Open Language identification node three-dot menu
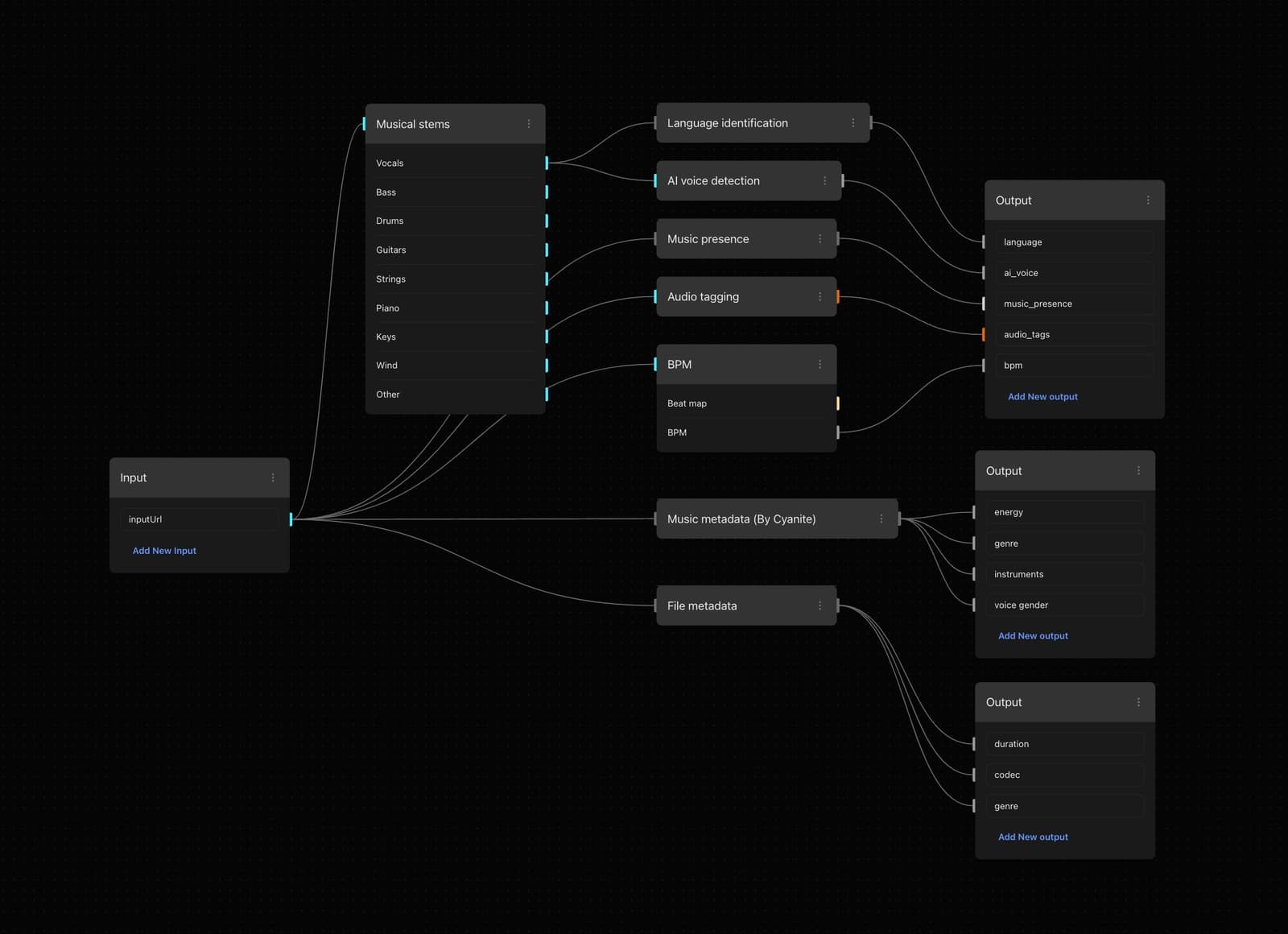Image resolution: width=1288 pixels, height=934 pixels. tap(852, 123)
